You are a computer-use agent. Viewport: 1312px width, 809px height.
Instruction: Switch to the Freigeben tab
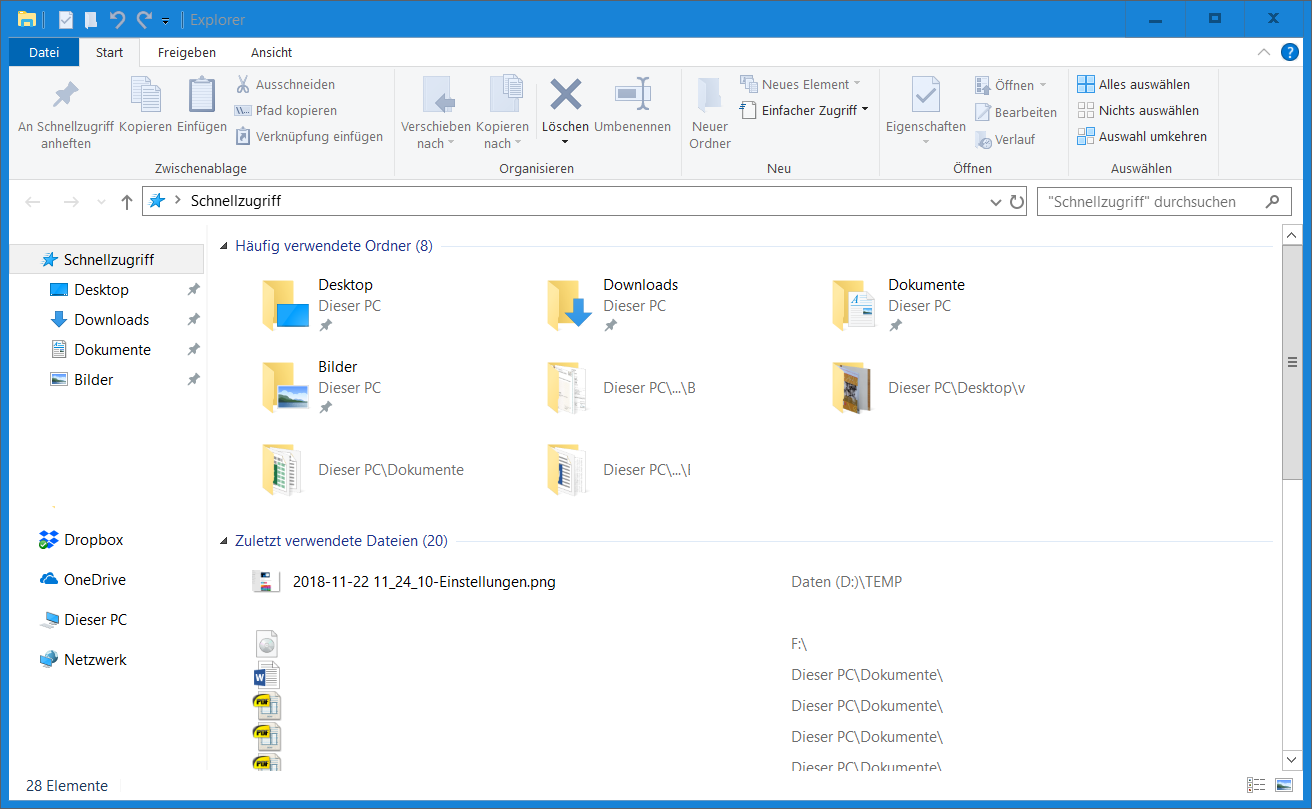tap(187, 52)
